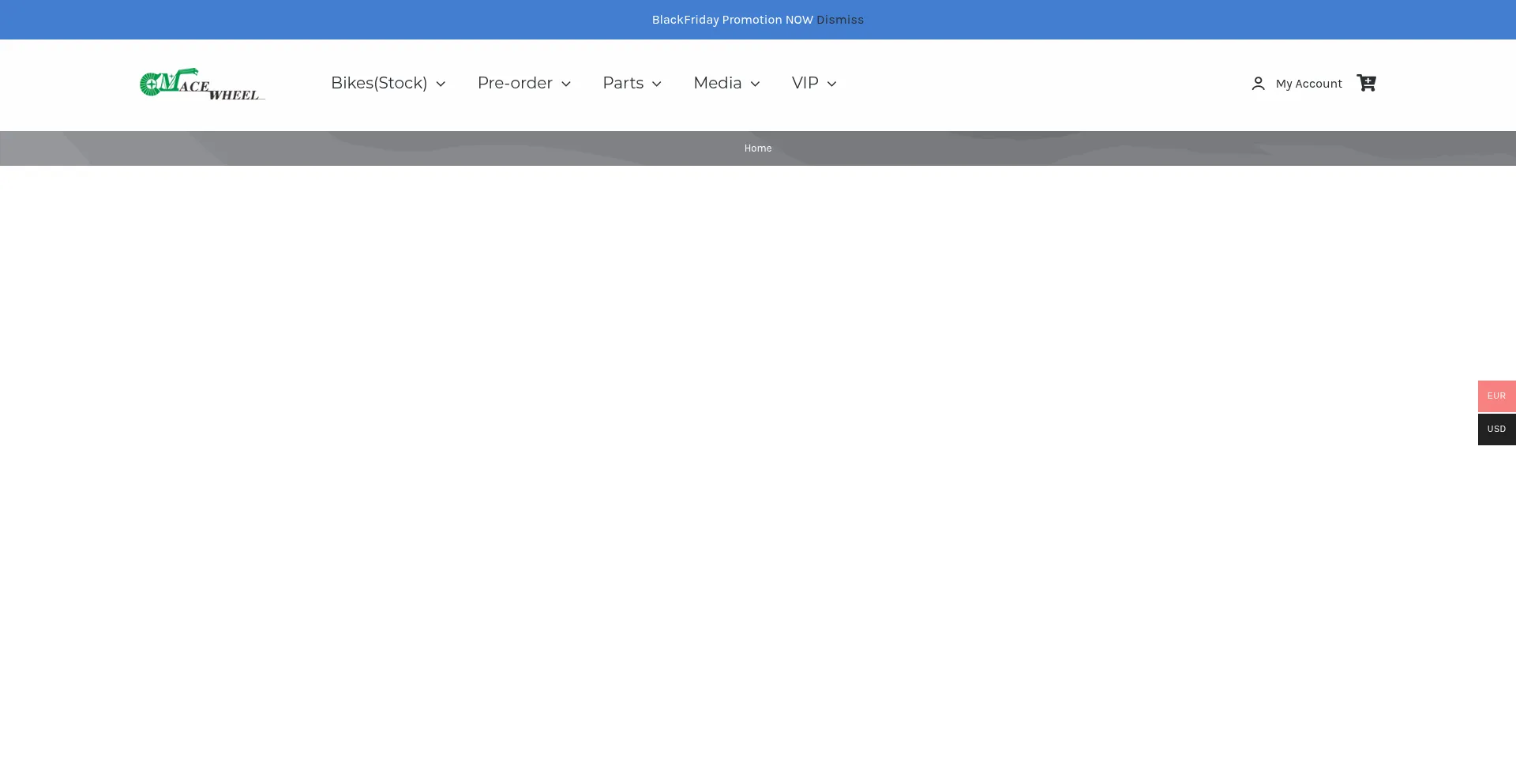Screen dimensions: 1516x784
Task: Expand the Parts dropdown menu
Action: [x=622, y=83]
